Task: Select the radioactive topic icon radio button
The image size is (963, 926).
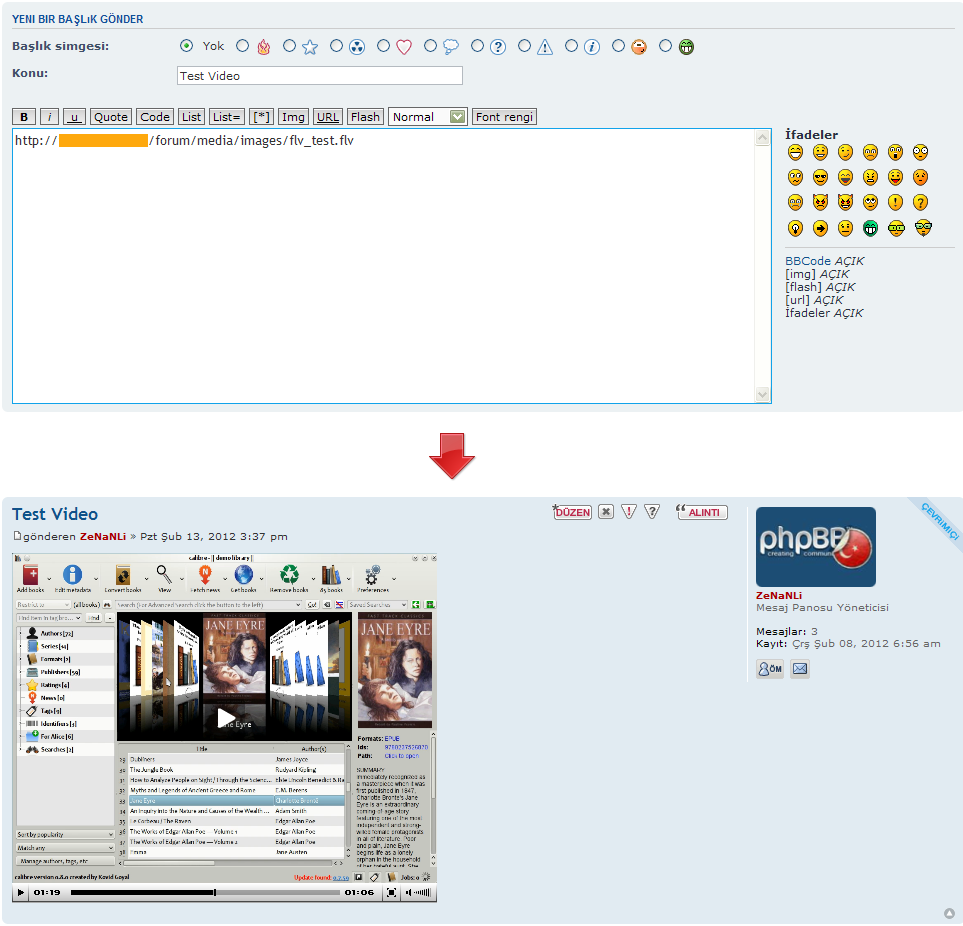Action: pyautogui.click(x=336, y=46)
